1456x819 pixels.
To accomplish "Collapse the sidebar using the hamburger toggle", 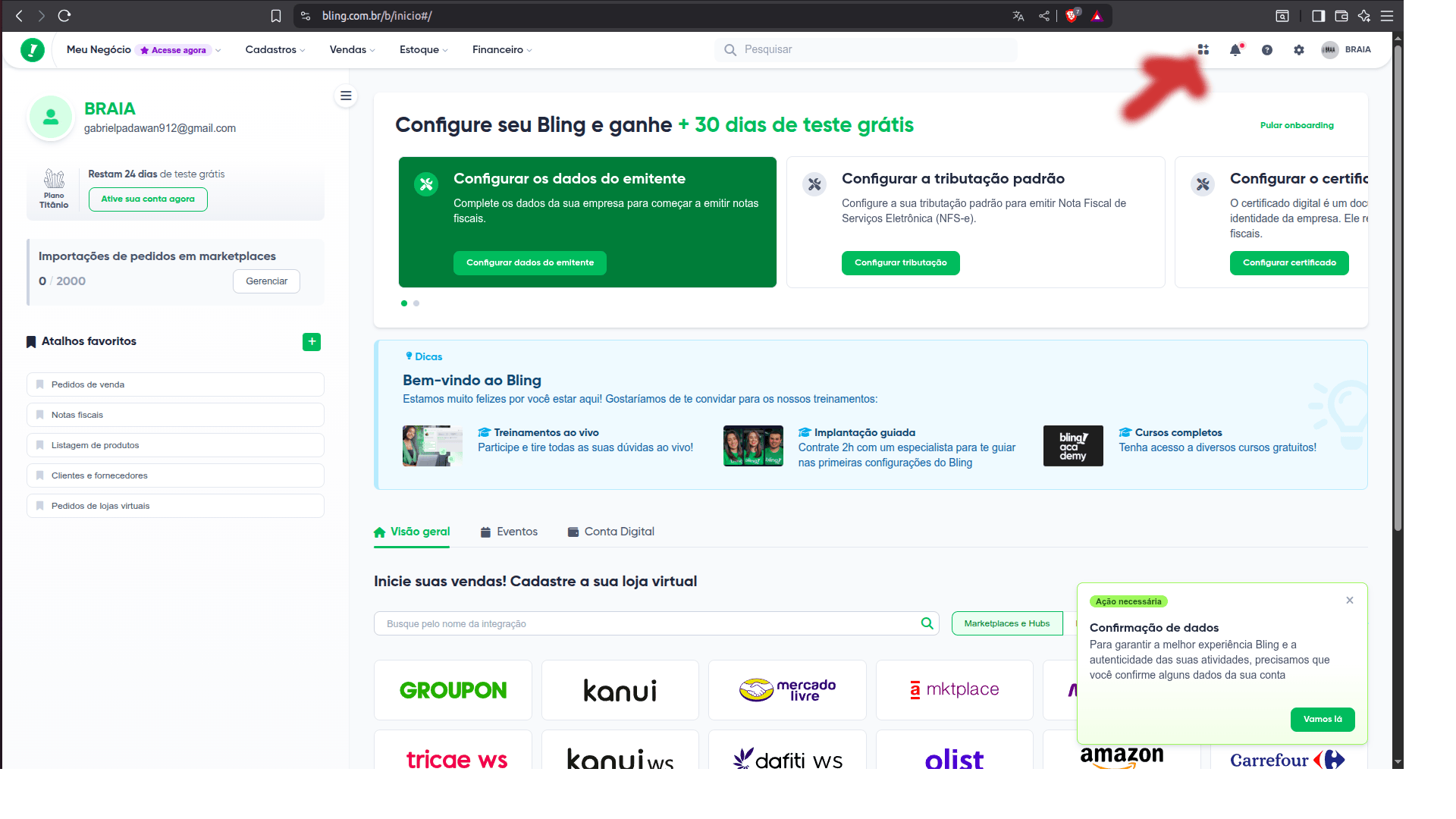I will (x=346, y=96).
